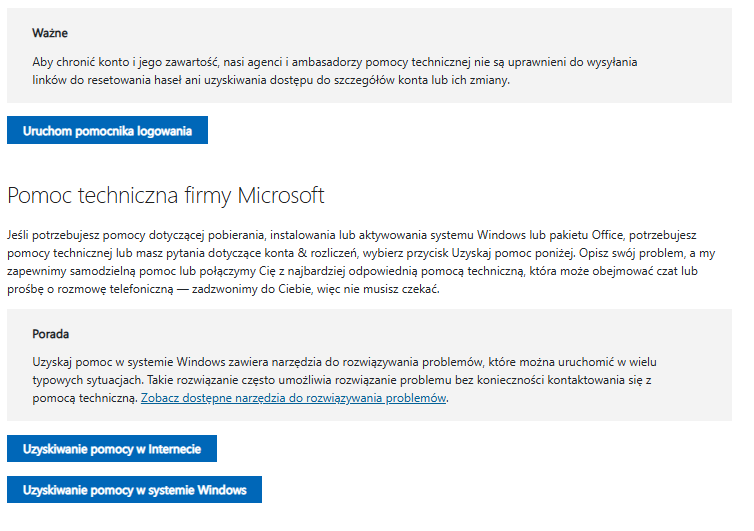754x531 pixels.
Task: Click 'Uzyskaj pomoc w systemie Windows' tip text start
Action: 129,362
